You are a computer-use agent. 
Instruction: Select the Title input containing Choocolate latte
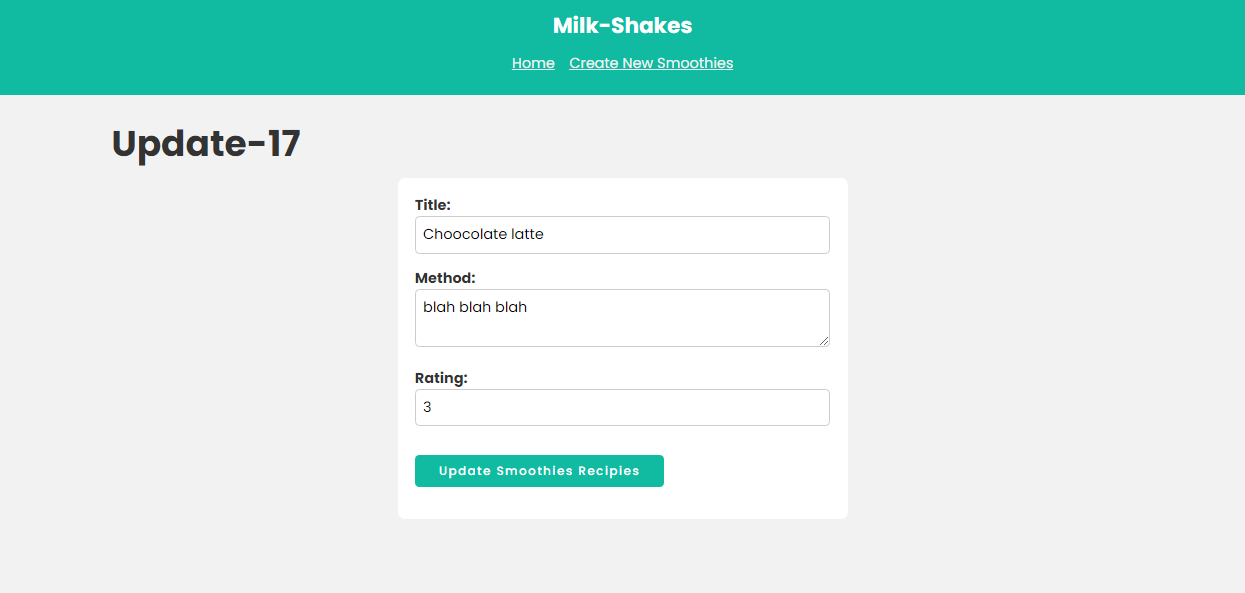[622, 234]
